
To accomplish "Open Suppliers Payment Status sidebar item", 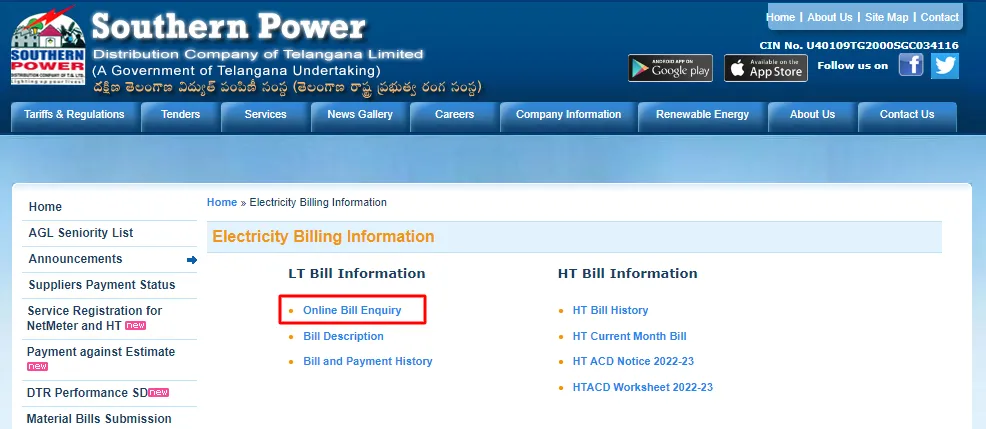I will pyautogui.click(x=101, y=285).
